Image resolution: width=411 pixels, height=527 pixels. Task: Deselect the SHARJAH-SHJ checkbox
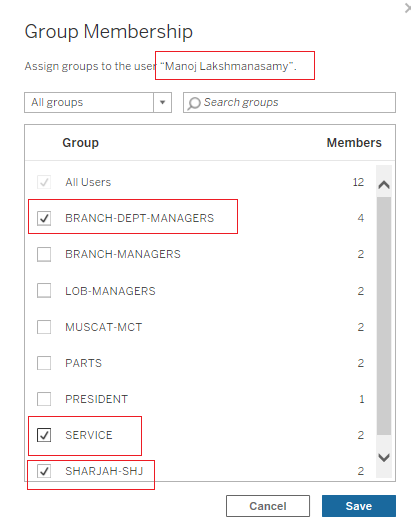44,471
